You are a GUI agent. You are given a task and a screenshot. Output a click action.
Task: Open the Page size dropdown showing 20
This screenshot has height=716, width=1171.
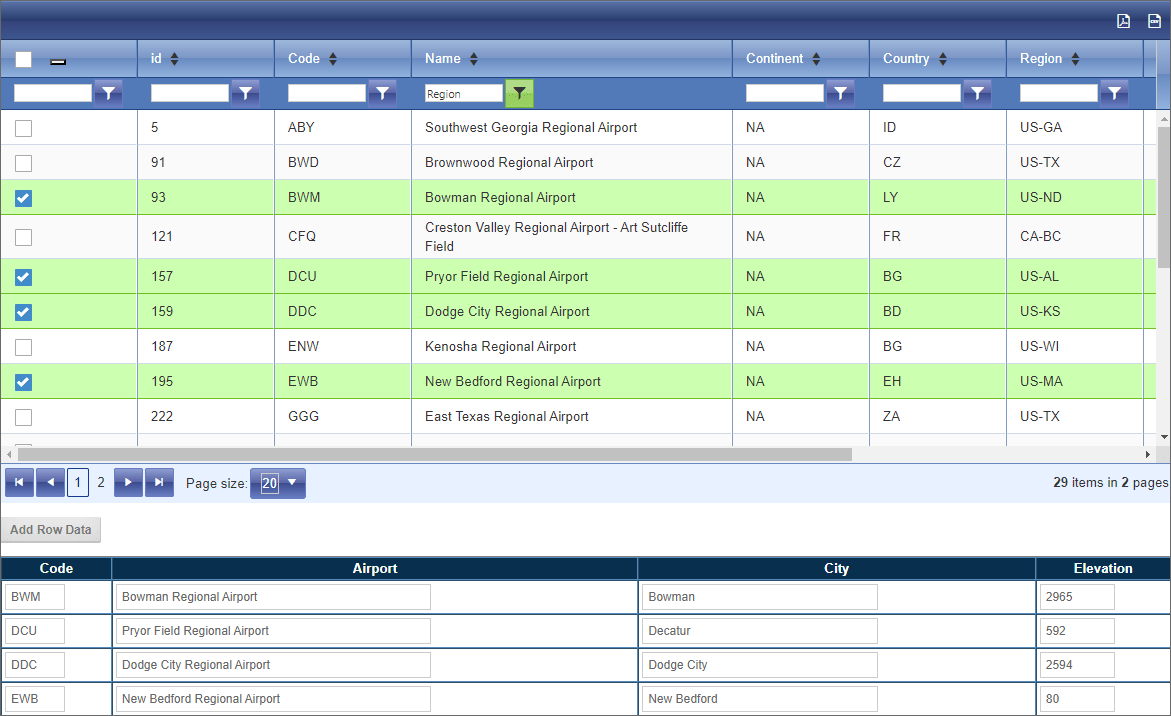[278, 483]
